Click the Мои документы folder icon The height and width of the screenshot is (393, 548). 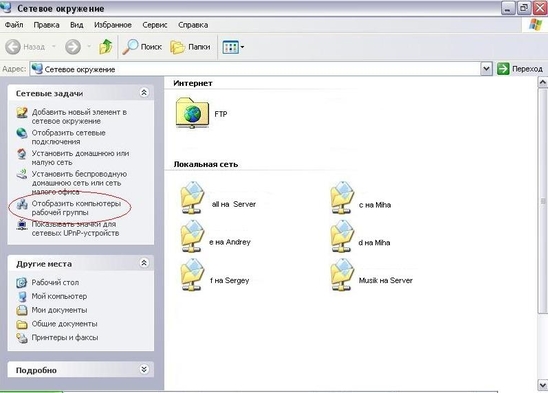[22, 310]
